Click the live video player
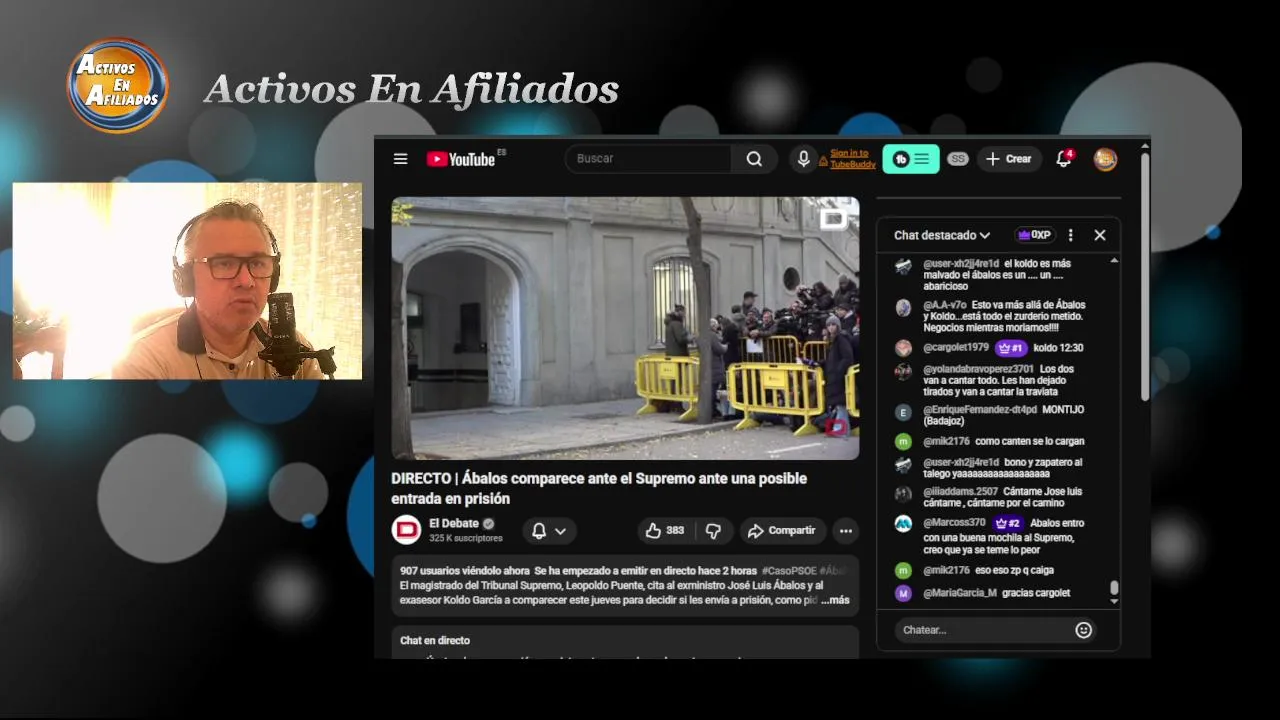This screenshot has height=720, width=1280. click(x=625, y=328)
